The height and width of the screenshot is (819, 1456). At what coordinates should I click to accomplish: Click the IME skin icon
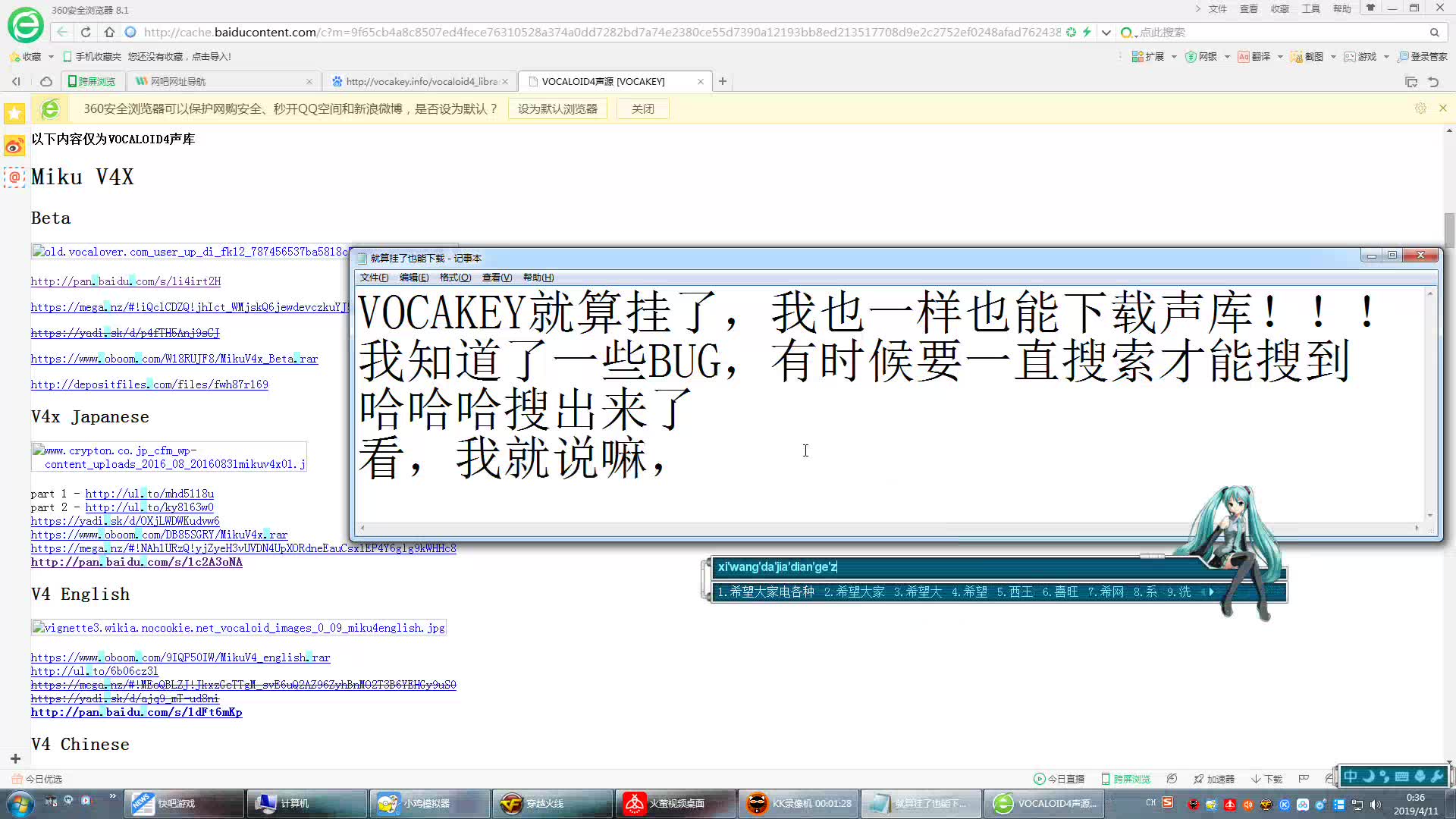coord(1420,776)
